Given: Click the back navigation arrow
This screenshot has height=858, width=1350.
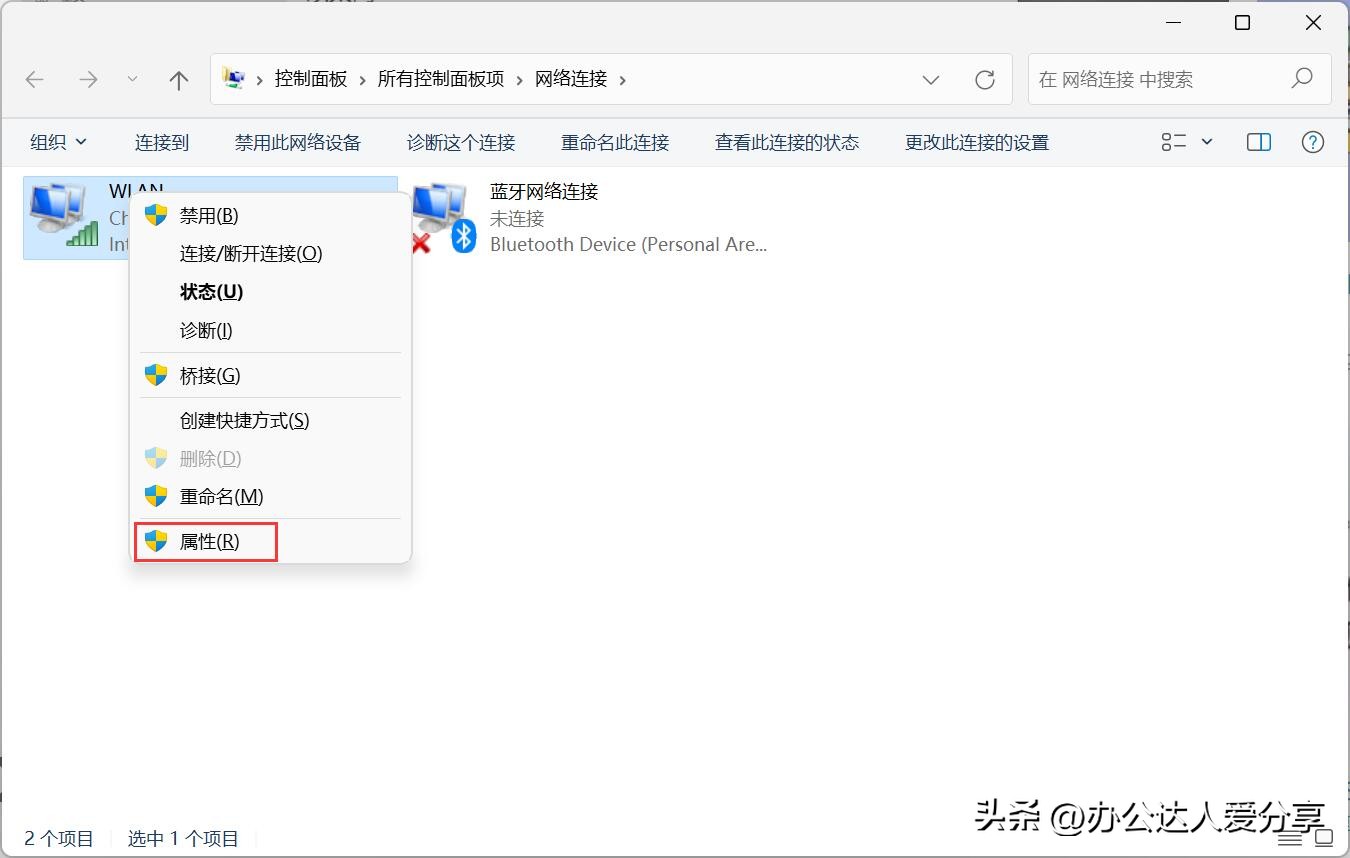Looking at the screenshot, I should click(x=34, y=79).
